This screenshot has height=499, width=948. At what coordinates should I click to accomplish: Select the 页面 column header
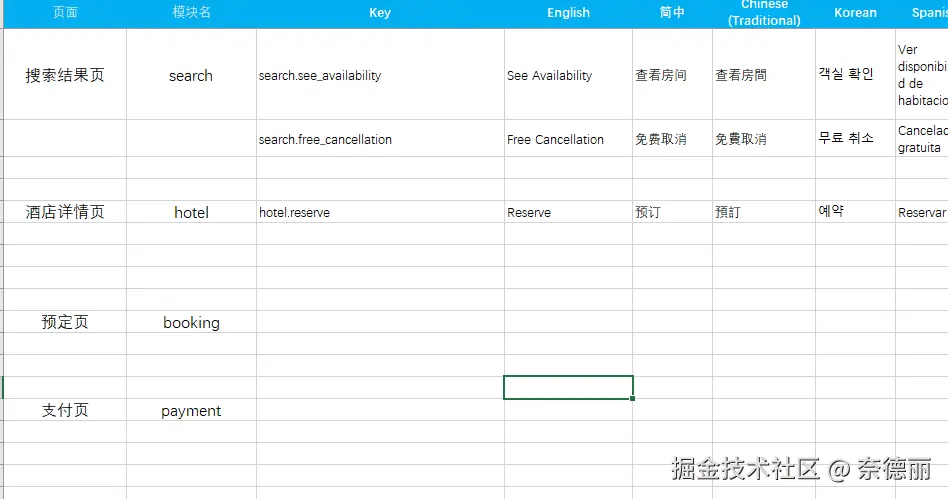65,13
